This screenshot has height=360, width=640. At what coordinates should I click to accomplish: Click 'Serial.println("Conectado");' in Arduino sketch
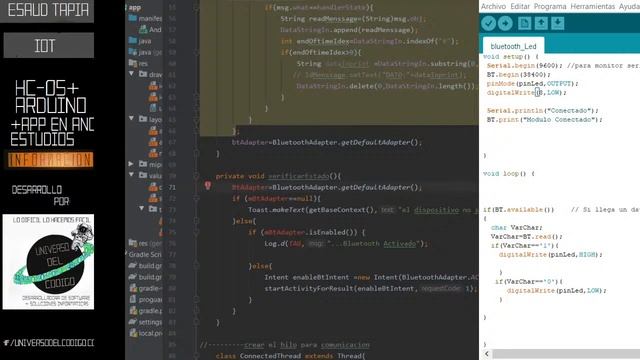[542, 110]
